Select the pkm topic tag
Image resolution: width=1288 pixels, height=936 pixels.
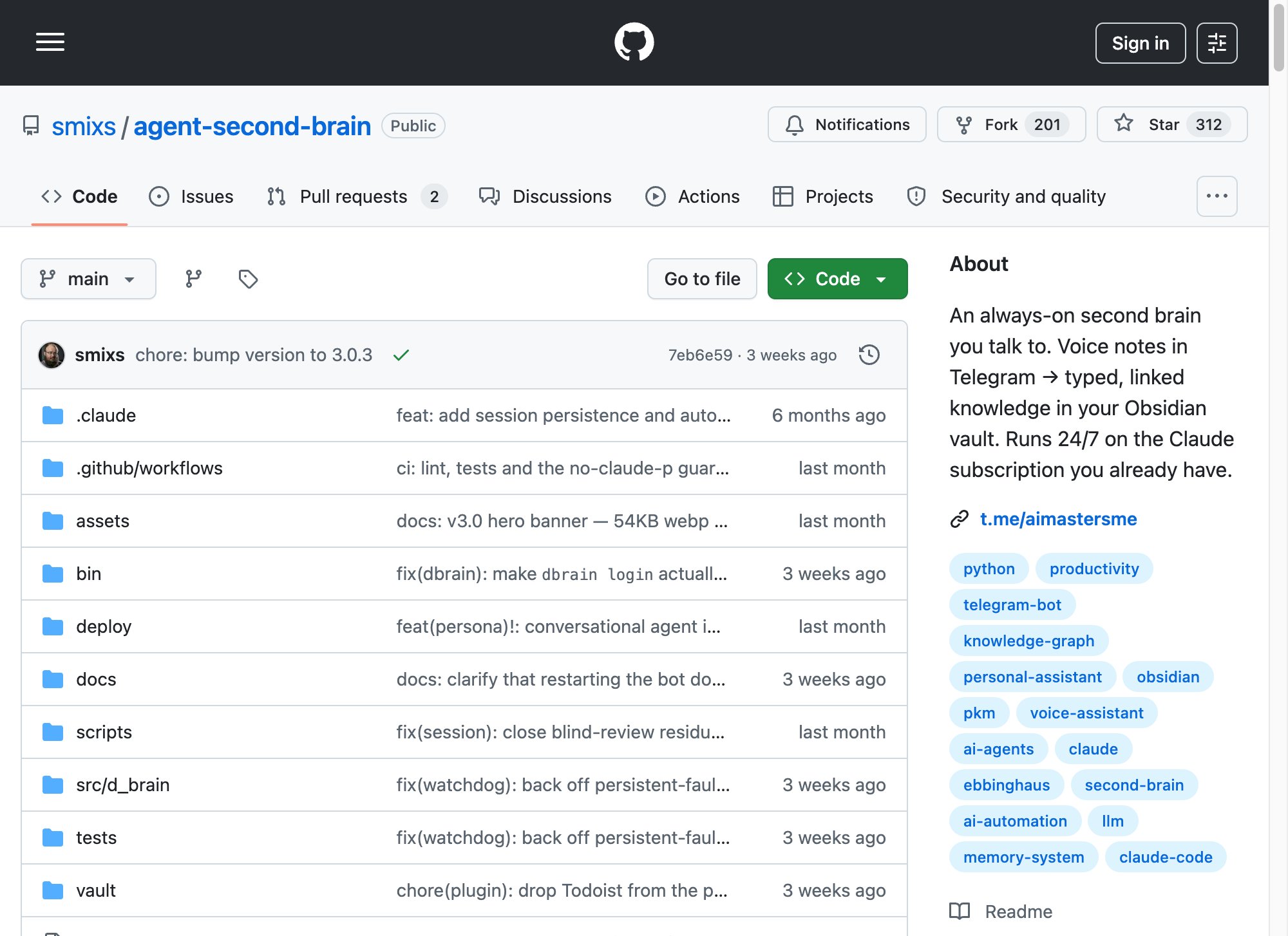979,713
